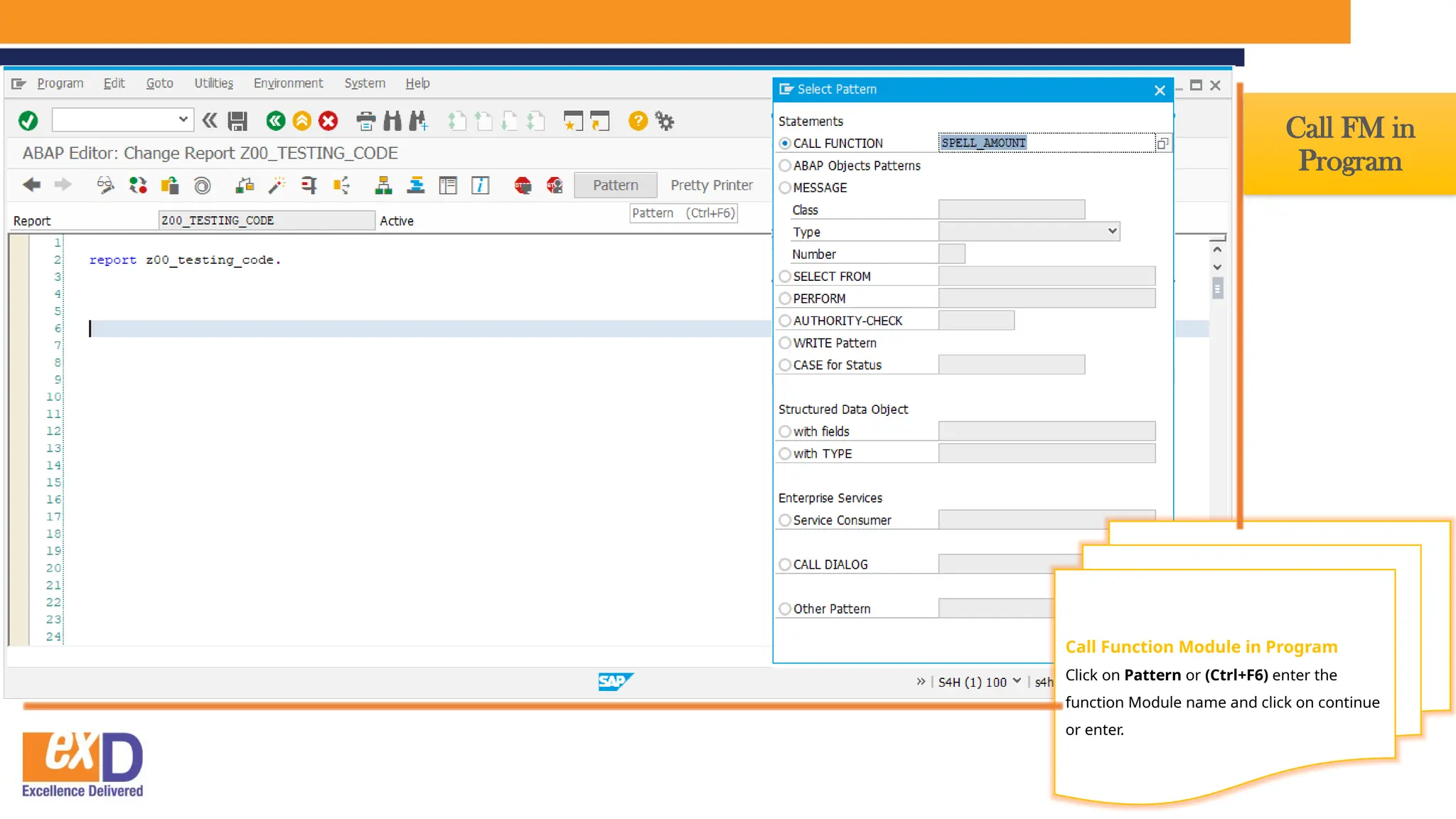Click the green Enter checkmark icon
Screen dimensions: 1456x819
coord(28,121)
